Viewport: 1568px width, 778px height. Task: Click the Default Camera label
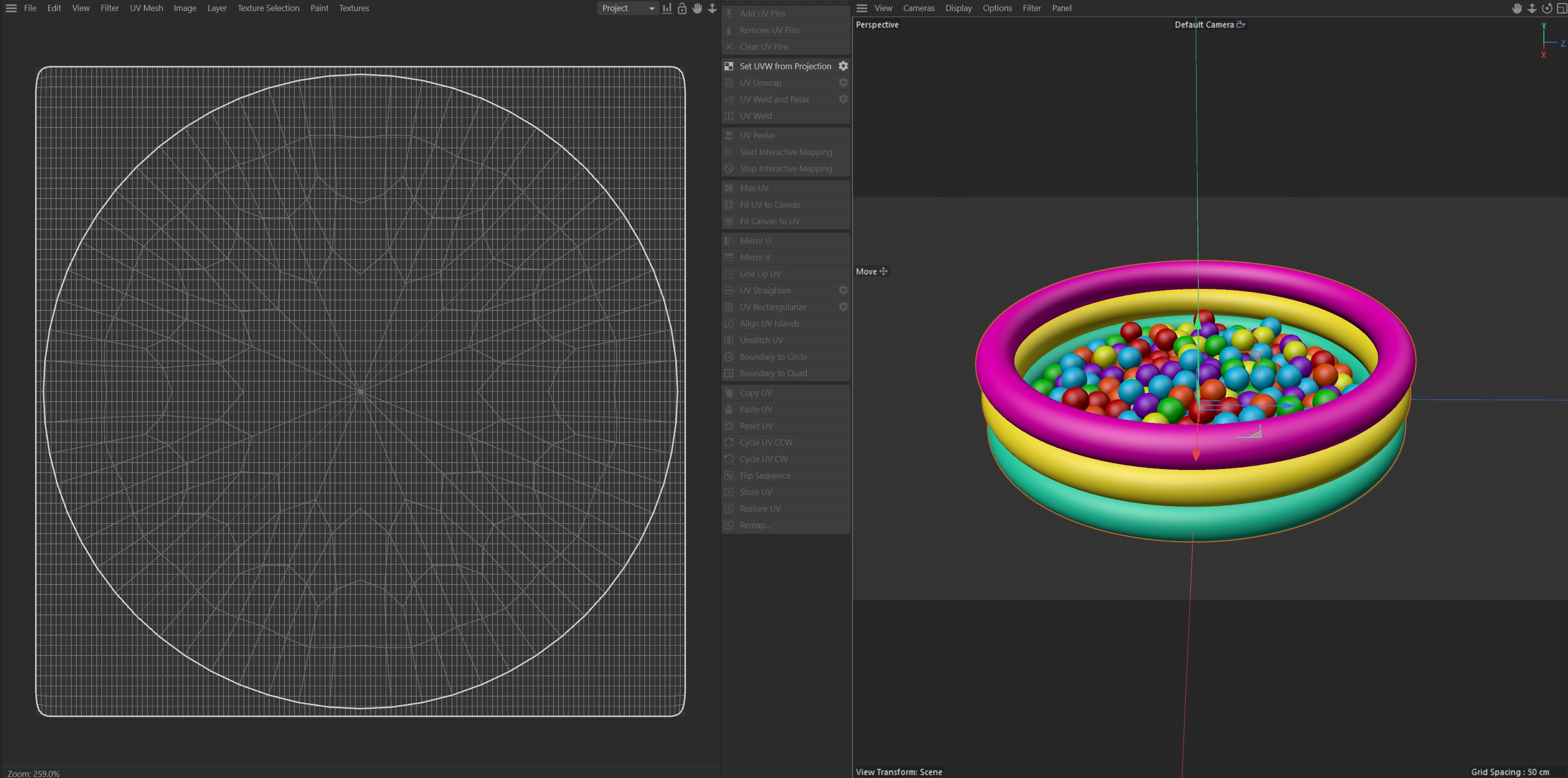point(1203,25)
